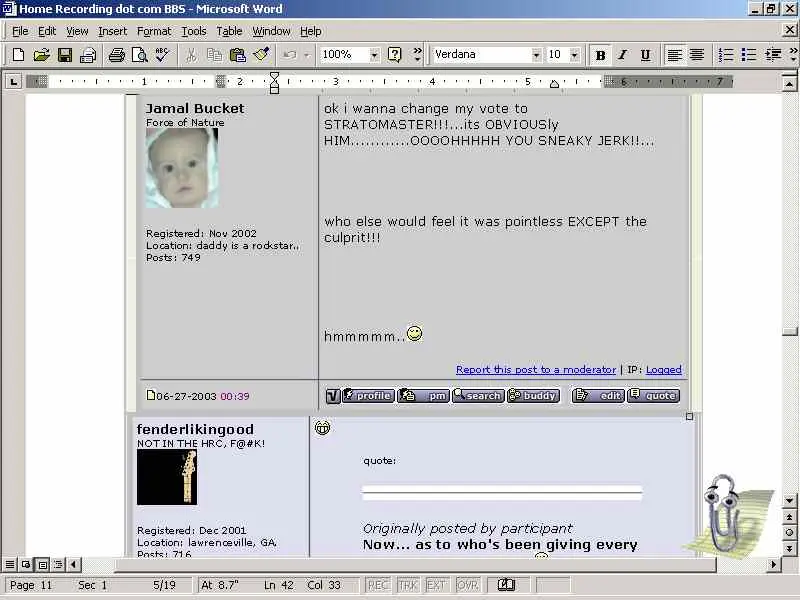The image size is (800, 600).
Task: Click the buddy button in Jamal's post
Action: point(533,395)
